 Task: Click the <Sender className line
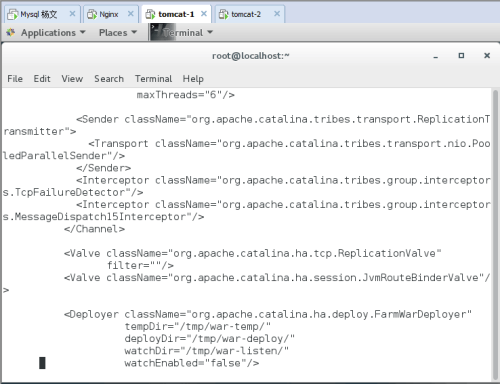[283, 119]
